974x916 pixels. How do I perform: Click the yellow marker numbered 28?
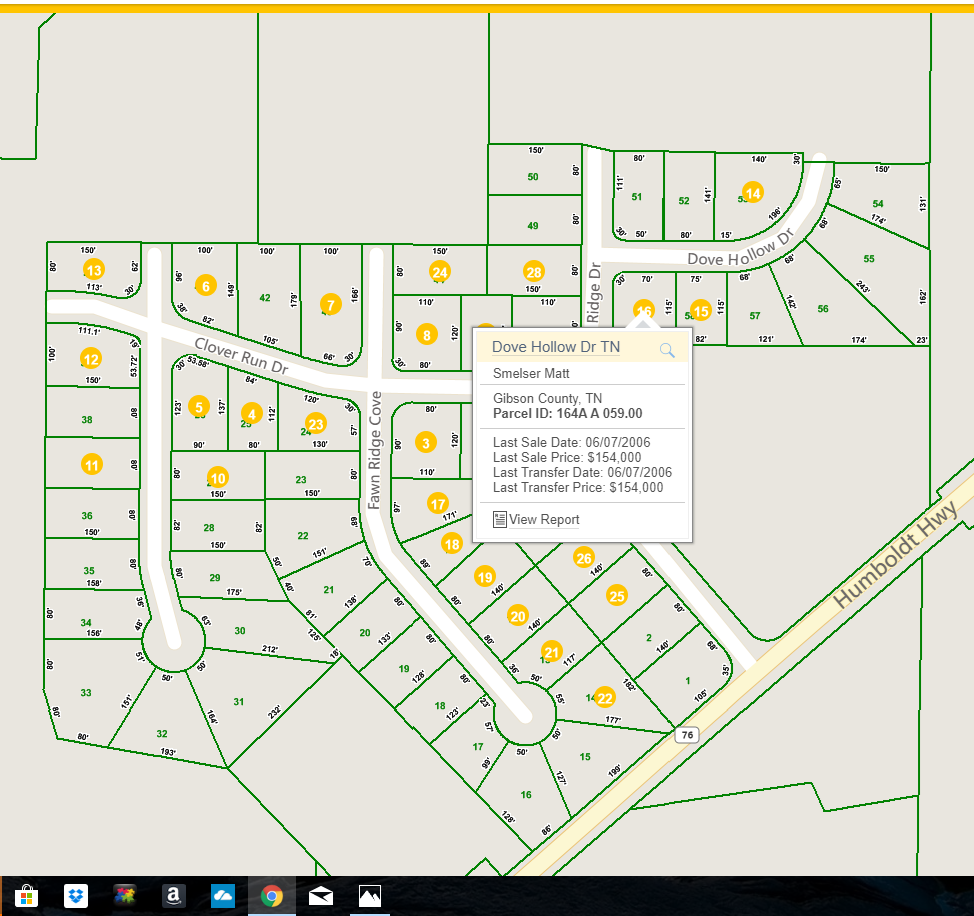533,271
